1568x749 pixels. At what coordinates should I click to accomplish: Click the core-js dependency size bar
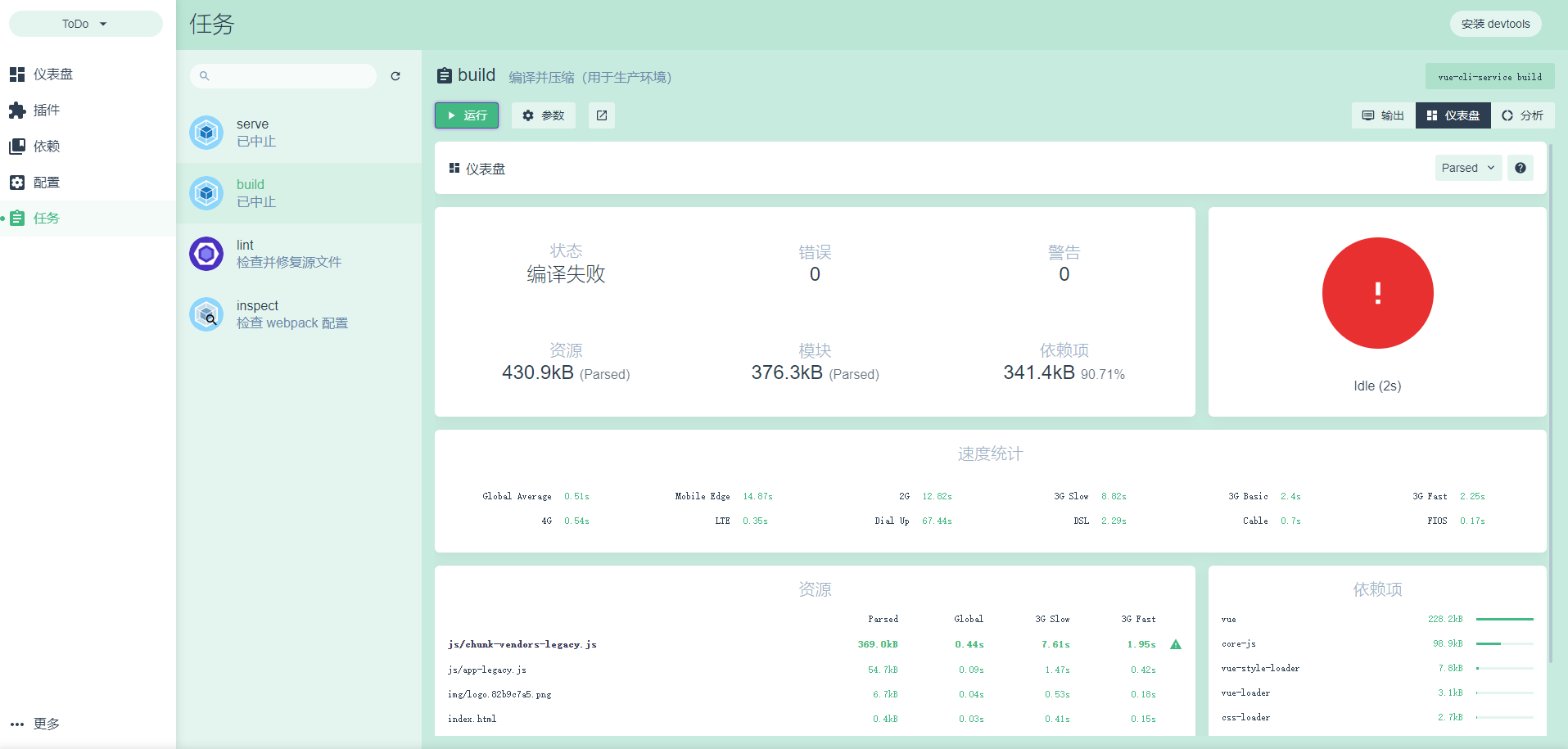[x=1505, y=643]
